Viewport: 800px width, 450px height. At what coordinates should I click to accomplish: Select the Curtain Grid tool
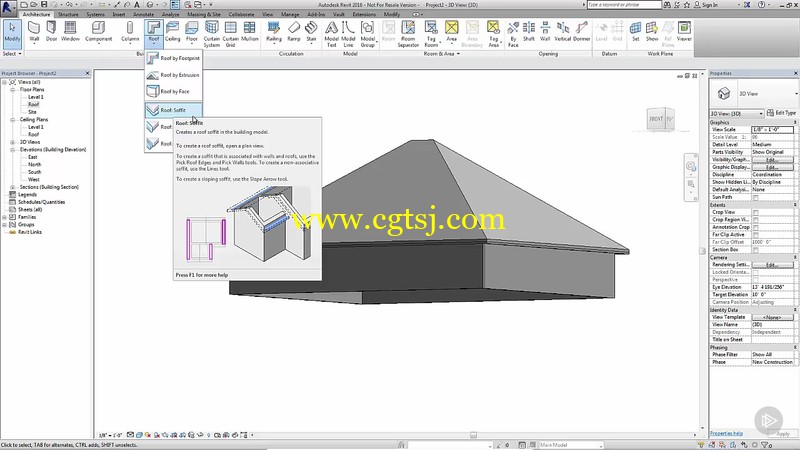231,34
